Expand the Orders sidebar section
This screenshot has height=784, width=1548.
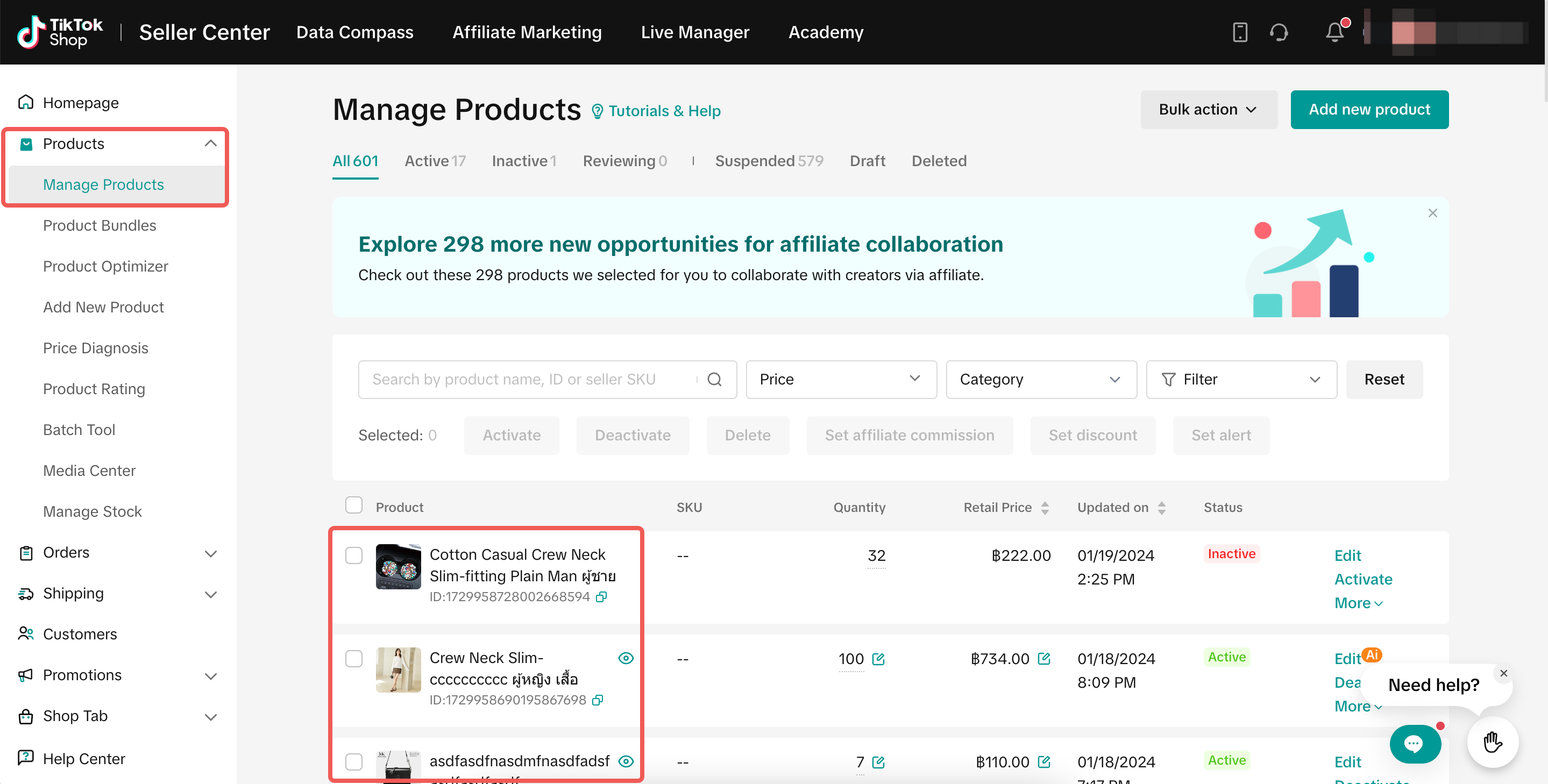(x=210, y=553)
